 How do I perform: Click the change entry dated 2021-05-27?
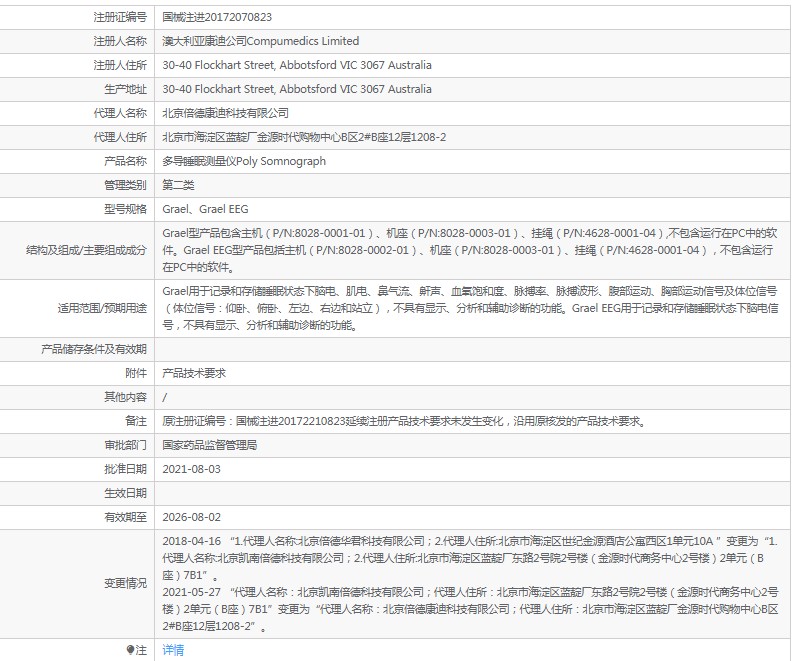point(469,609)
